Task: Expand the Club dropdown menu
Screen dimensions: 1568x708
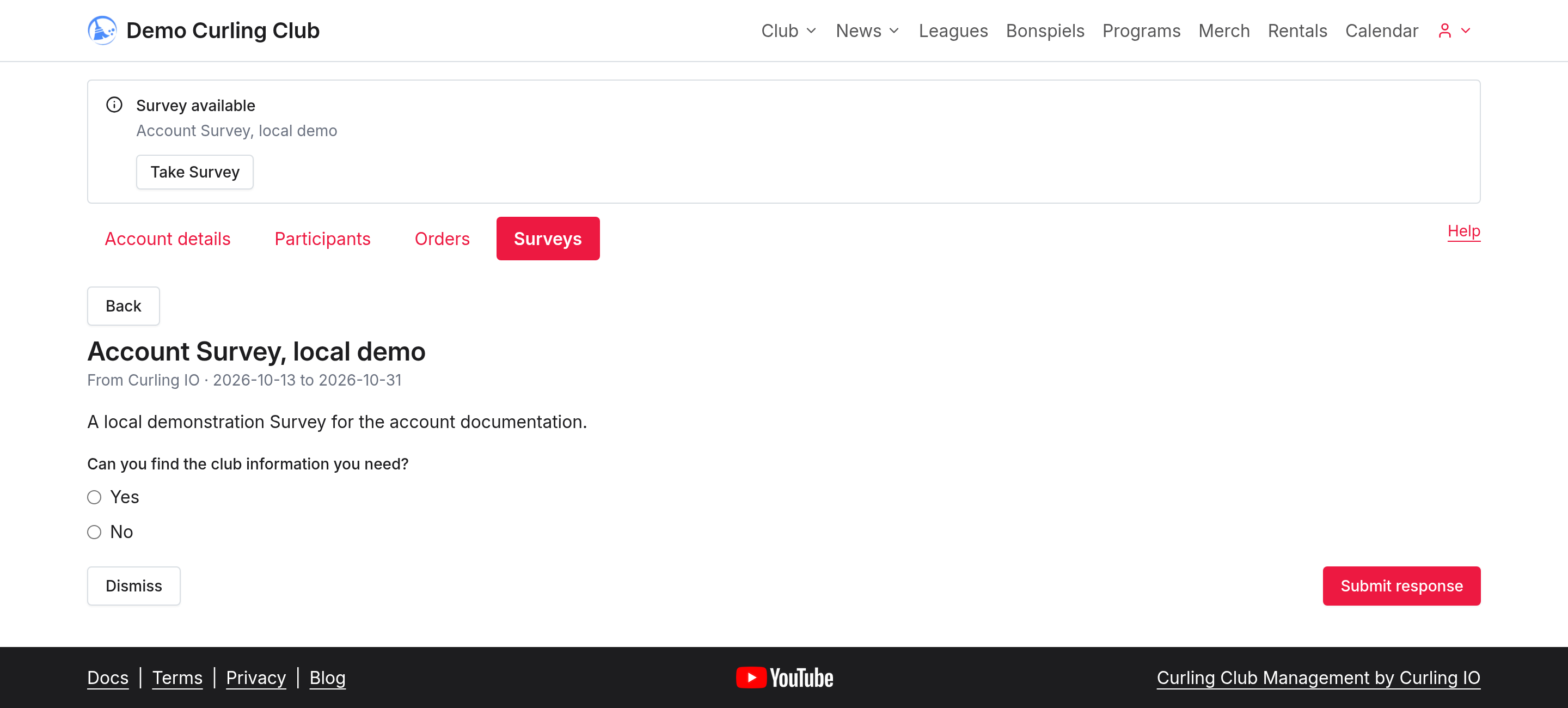Action: coord(788,30)
